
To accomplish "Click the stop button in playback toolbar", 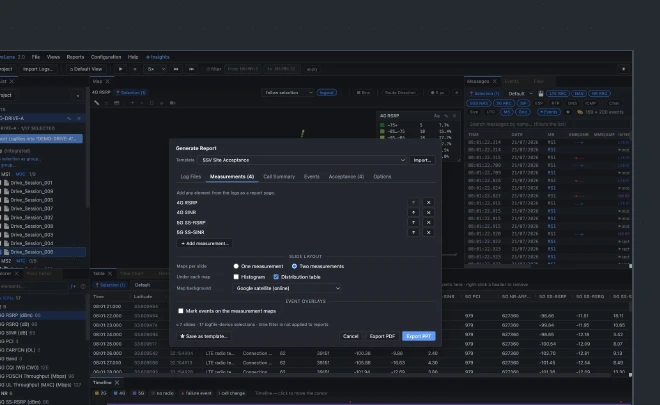I will coord(135,69).
